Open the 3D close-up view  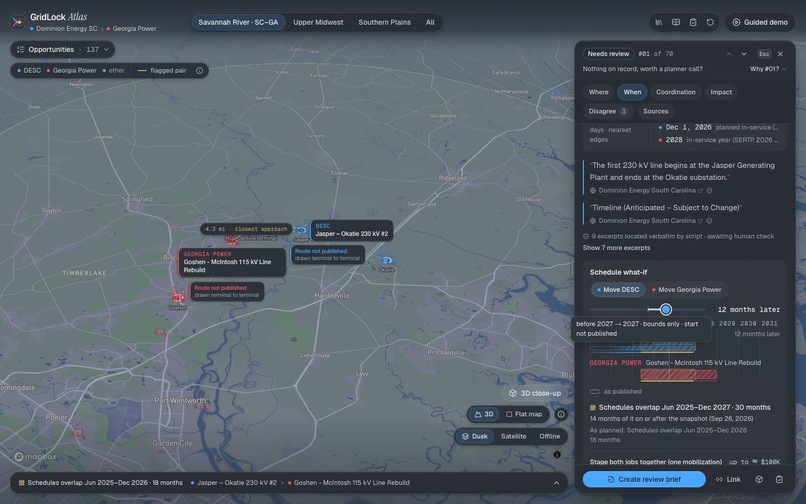coord(535,393)
